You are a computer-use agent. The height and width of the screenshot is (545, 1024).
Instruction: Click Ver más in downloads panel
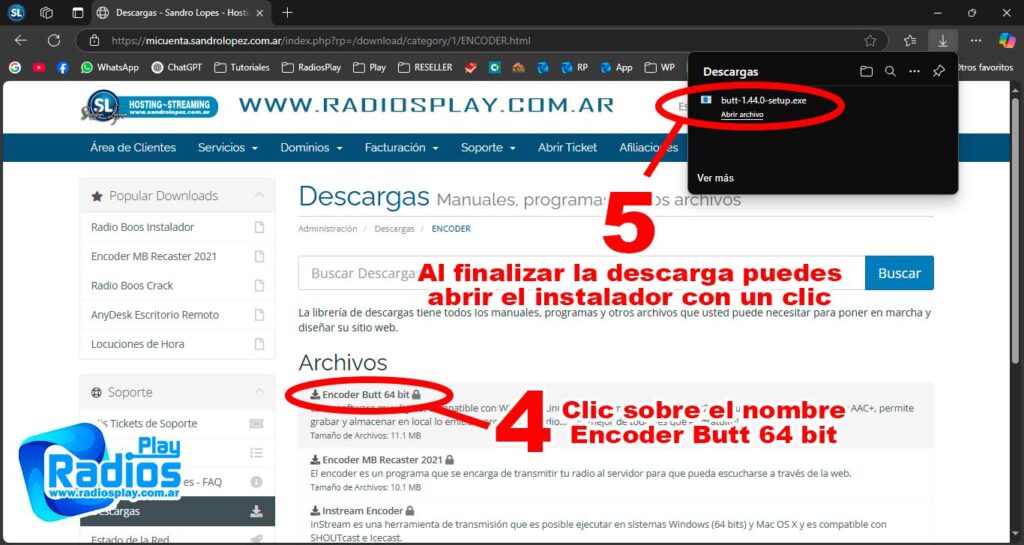pyautogui.click(x=715, y=178)
